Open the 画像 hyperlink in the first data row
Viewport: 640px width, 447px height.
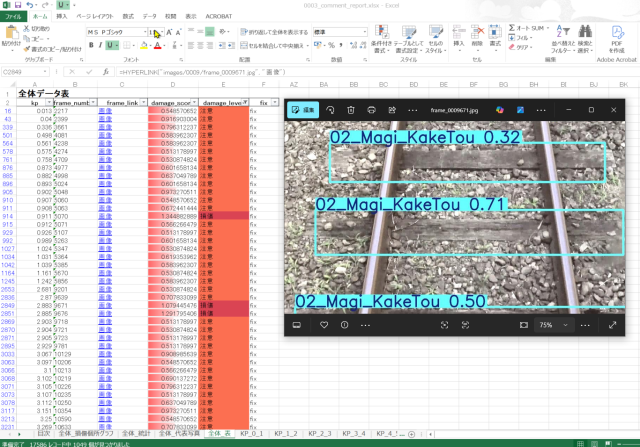click(104, 111)
